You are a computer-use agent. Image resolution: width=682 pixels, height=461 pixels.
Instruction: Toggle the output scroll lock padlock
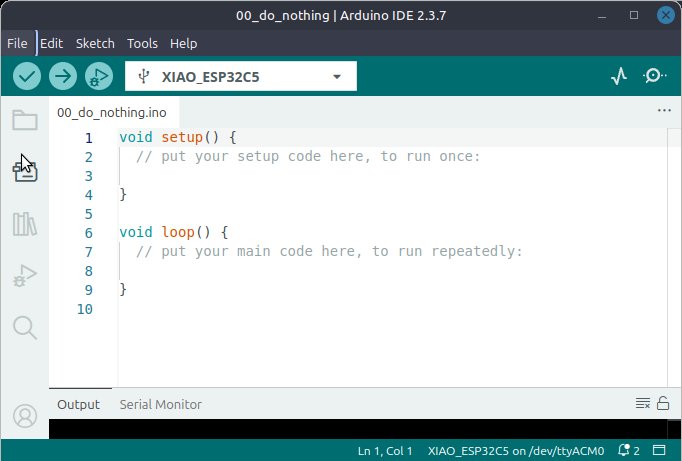click(x=663, y=404)
